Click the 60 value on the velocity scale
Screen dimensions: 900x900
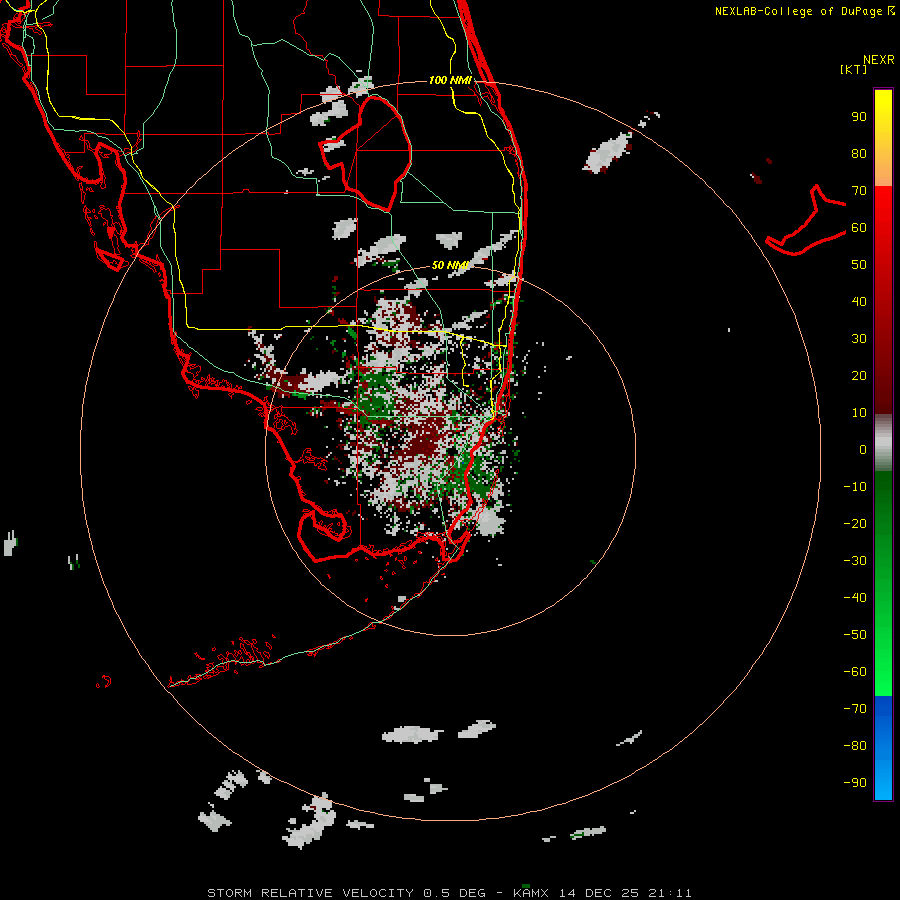point(859,227)
